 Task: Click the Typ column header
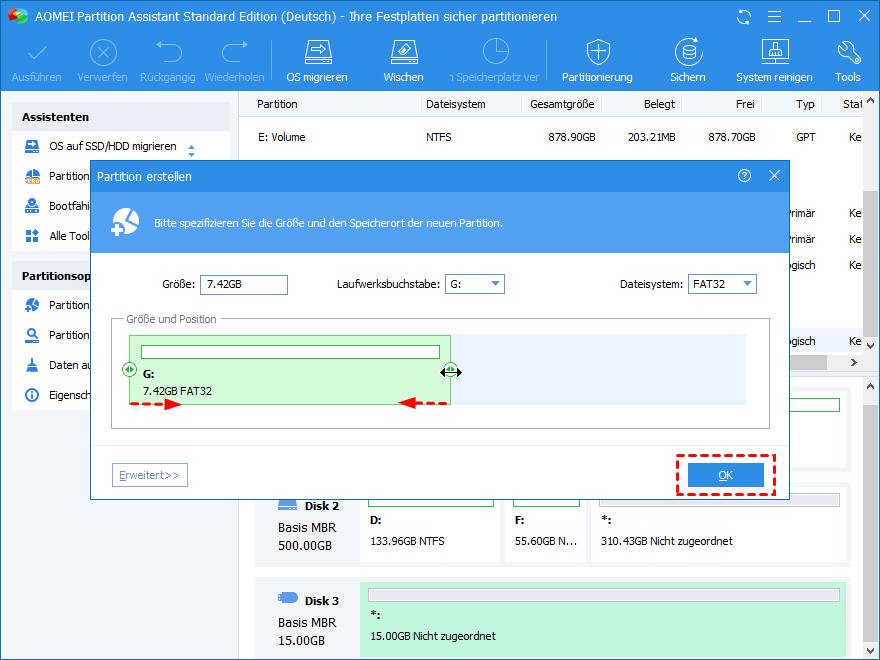pos(805,104)
